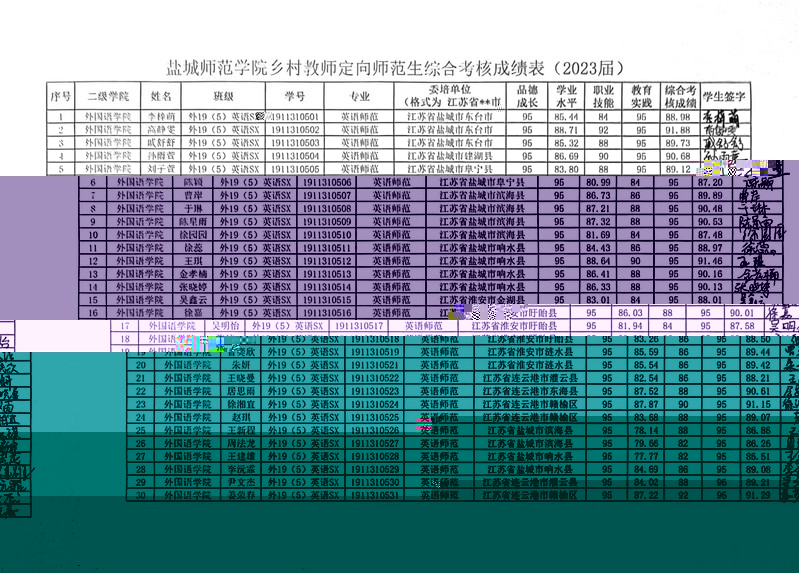
Task: Click the name 尹文杰 in row 29
Action: tap(241, 482)
